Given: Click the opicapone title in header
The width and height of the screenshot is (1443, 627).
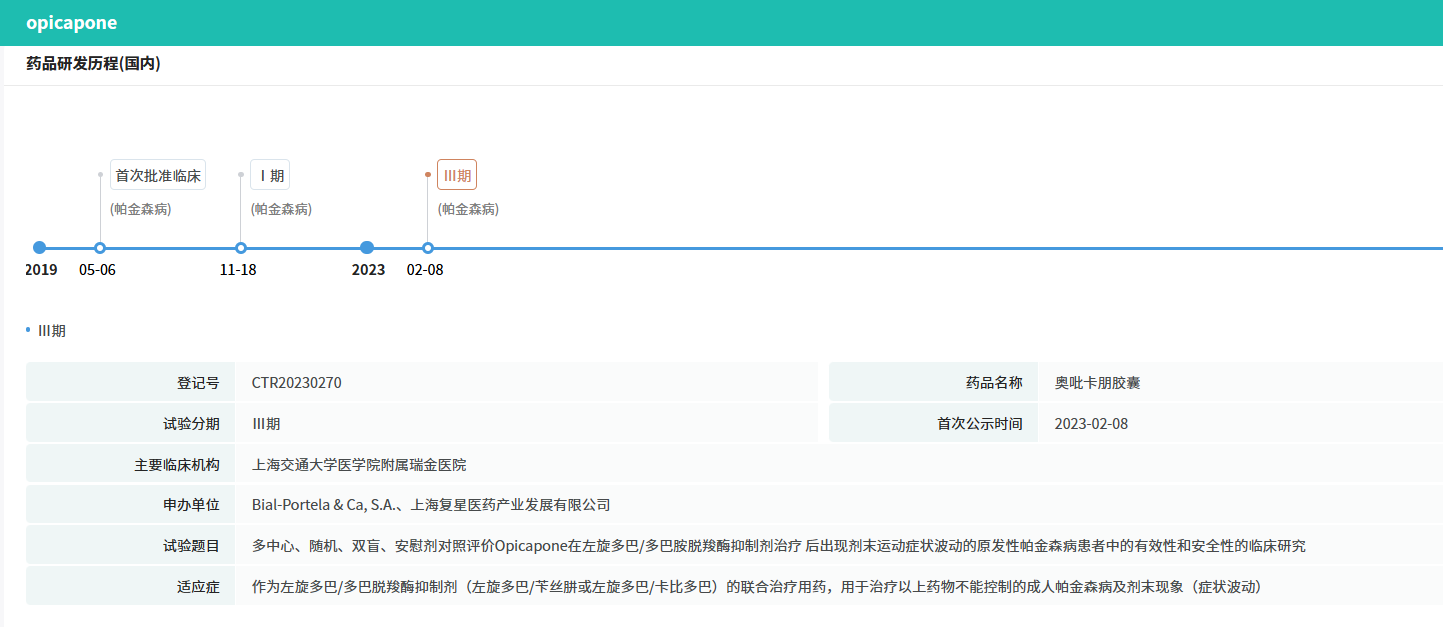Looking at the screenshot, I should (x=72, y=23).
